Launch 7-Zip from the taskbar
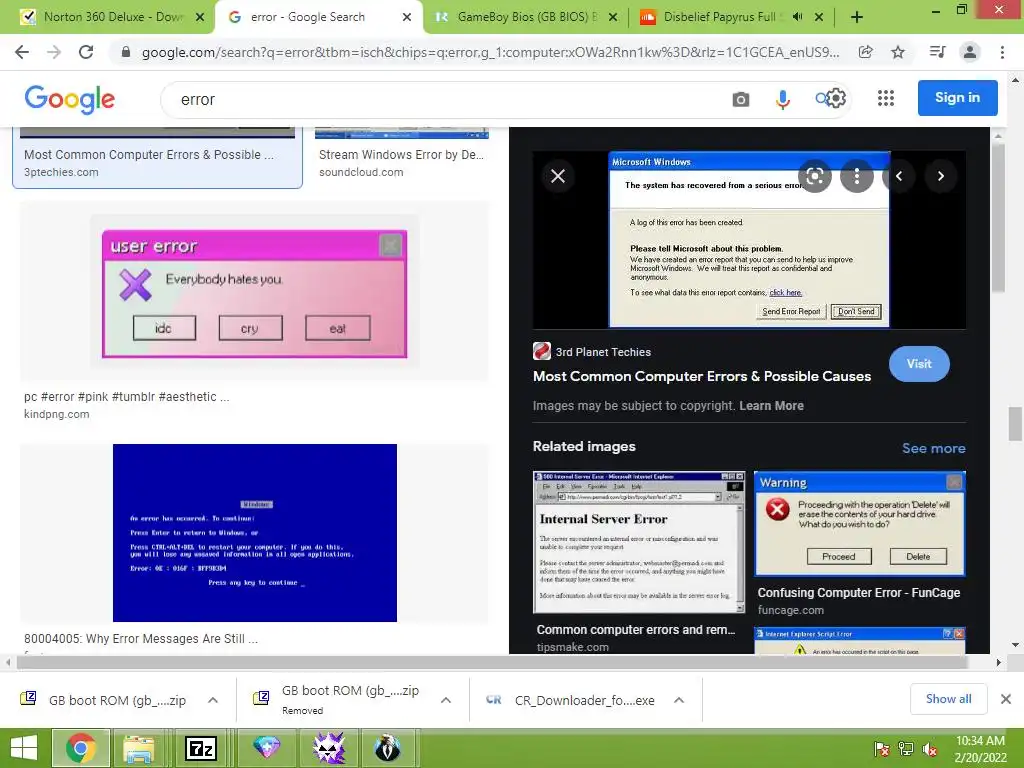 point(201,748)
